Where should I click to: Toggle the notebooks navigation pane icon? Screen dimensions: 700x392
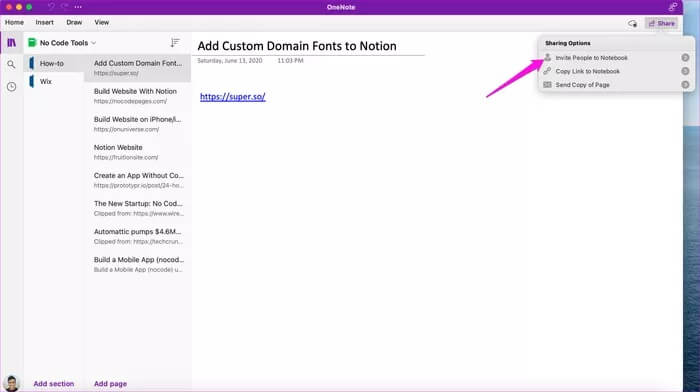click(12, 42)
